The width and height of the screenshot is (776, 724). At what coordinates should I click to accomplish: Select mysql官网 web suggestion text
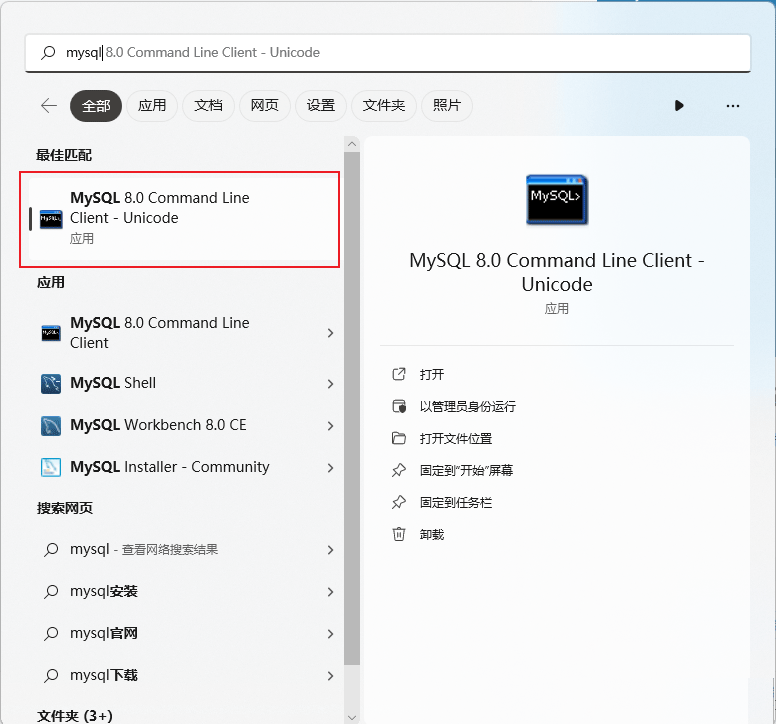(104, 633)
